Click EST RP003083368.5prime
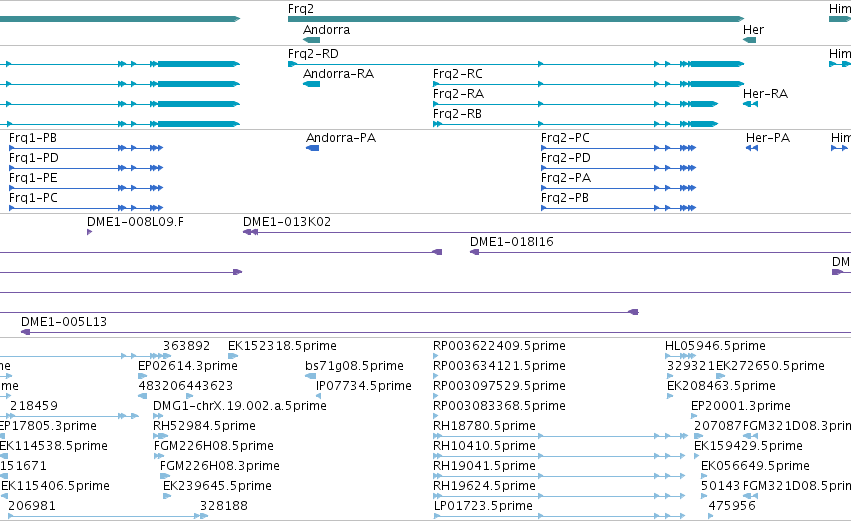This screenshot has height=521, width=851. [499, 406]
